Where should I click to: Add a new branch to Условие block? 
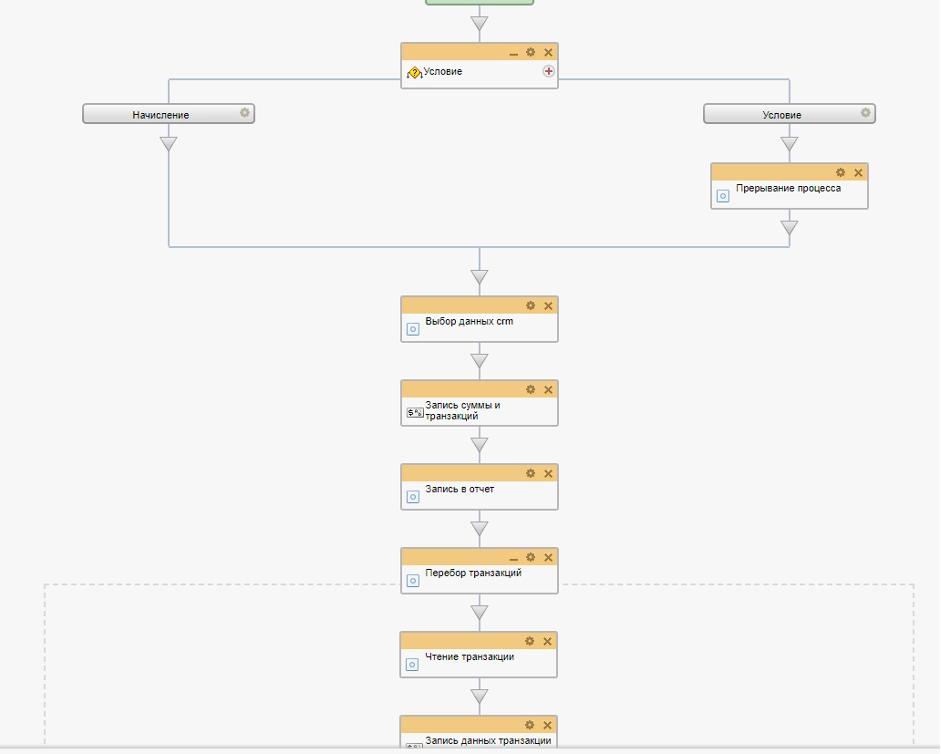tap(548, 72)
